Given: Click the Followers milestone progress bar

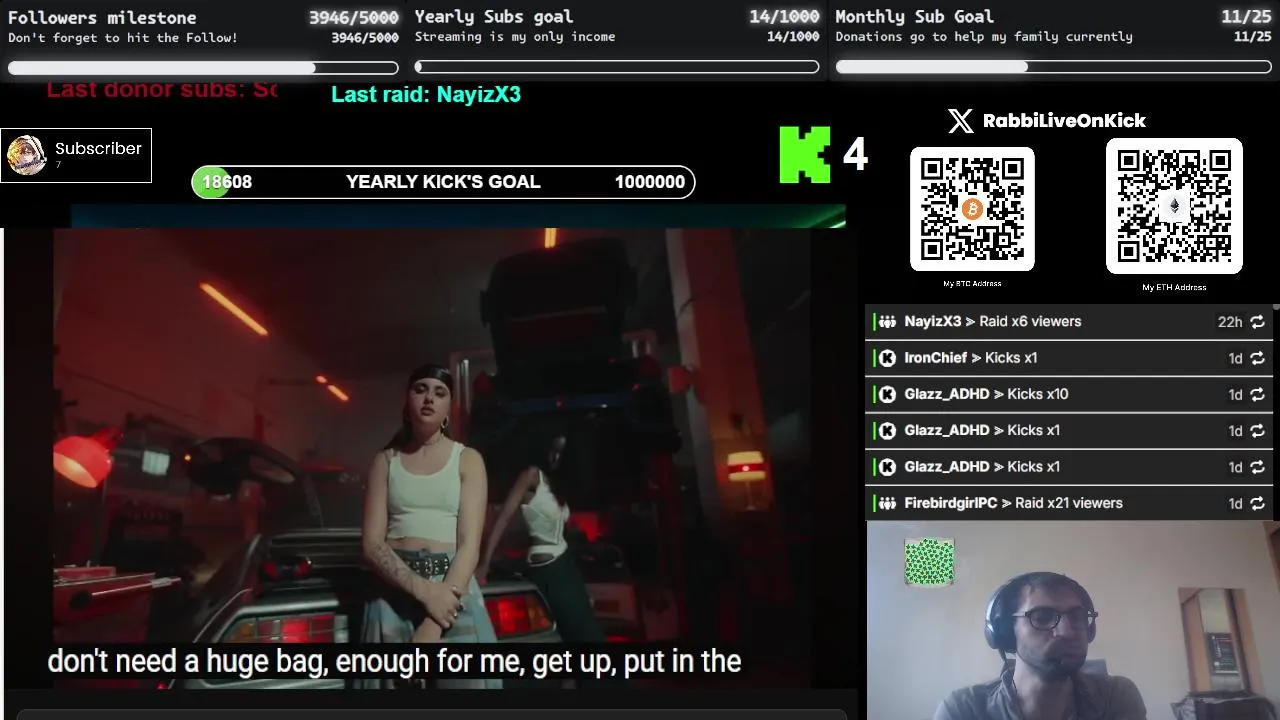Looking at the screenshot, I should [x=203, y=68].
